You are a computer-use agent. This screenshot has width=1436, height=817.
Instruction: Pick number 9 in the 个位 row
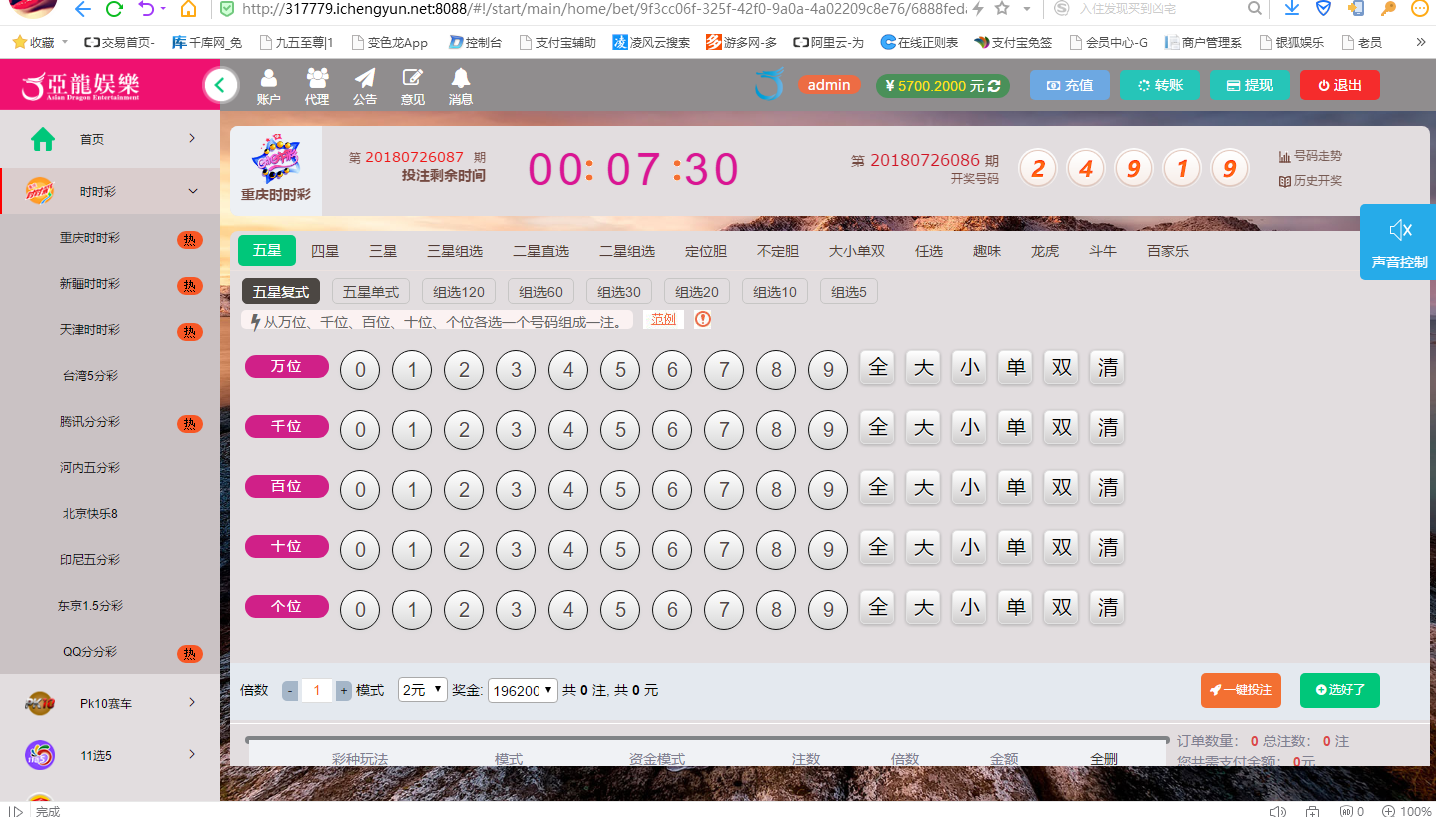(827, 610)
